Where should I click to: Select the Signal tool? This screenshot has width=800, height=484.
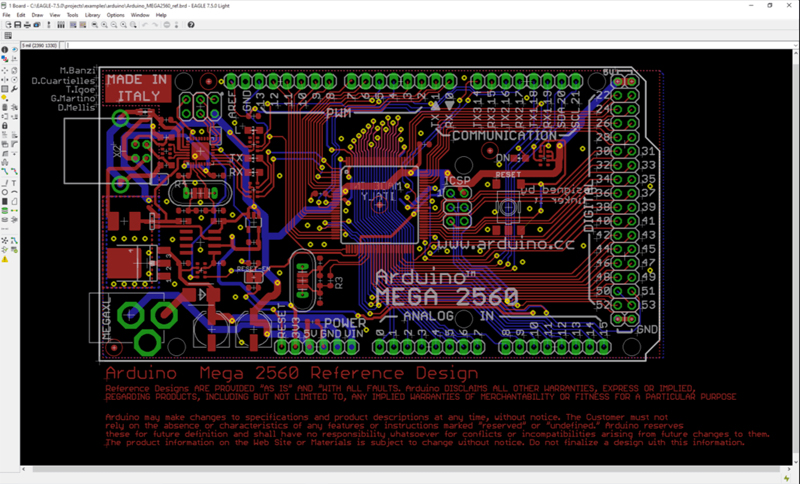point(14,211)
